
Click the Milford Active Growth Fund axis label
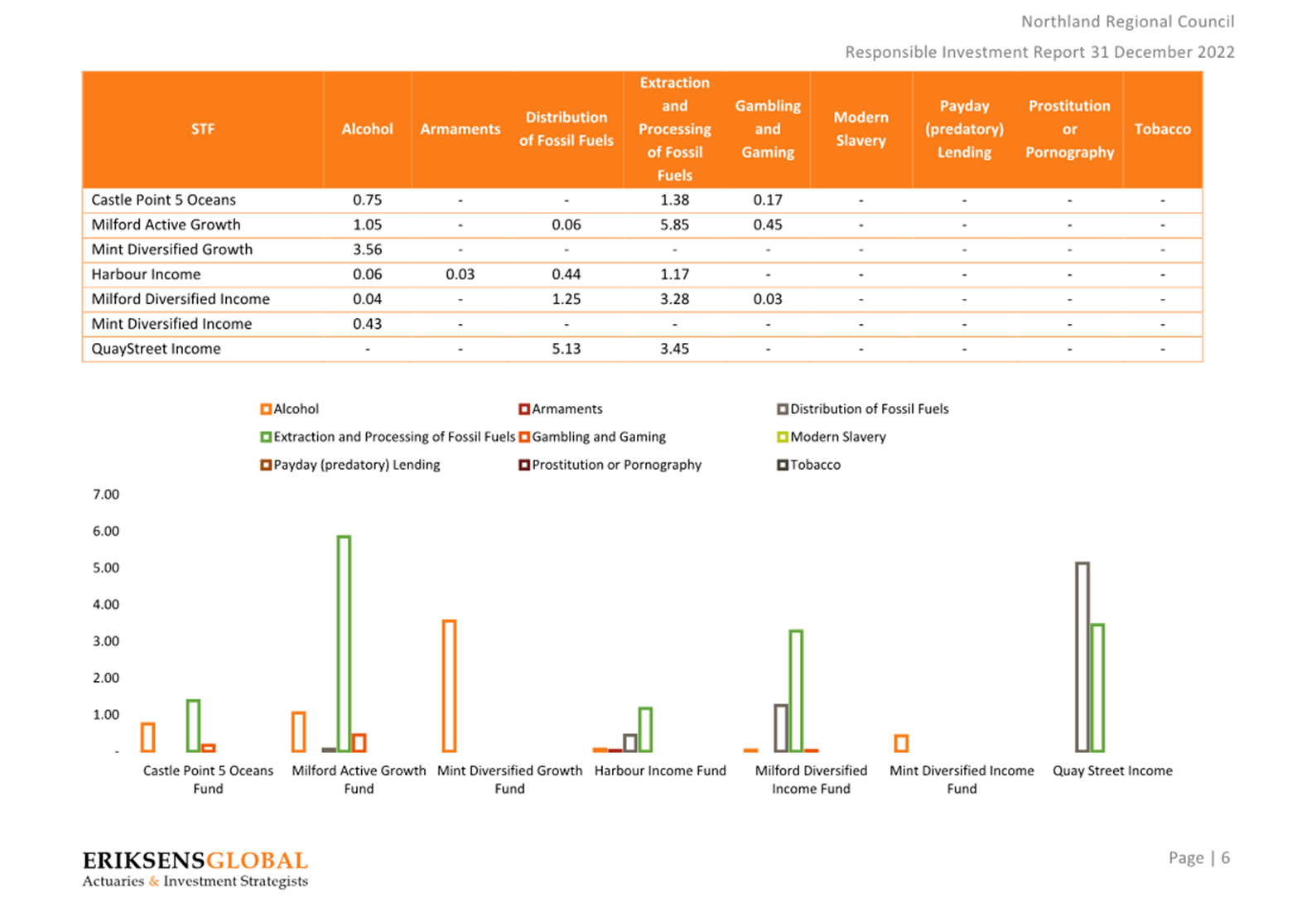tap(359, 780)
